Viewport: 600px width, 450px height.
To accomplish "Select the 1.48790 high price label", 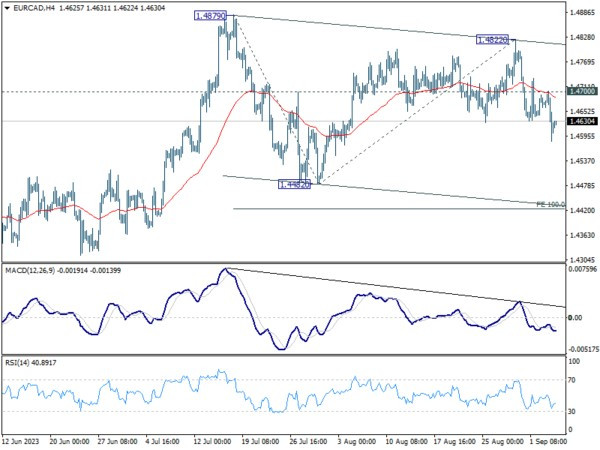I will point(210,16).
